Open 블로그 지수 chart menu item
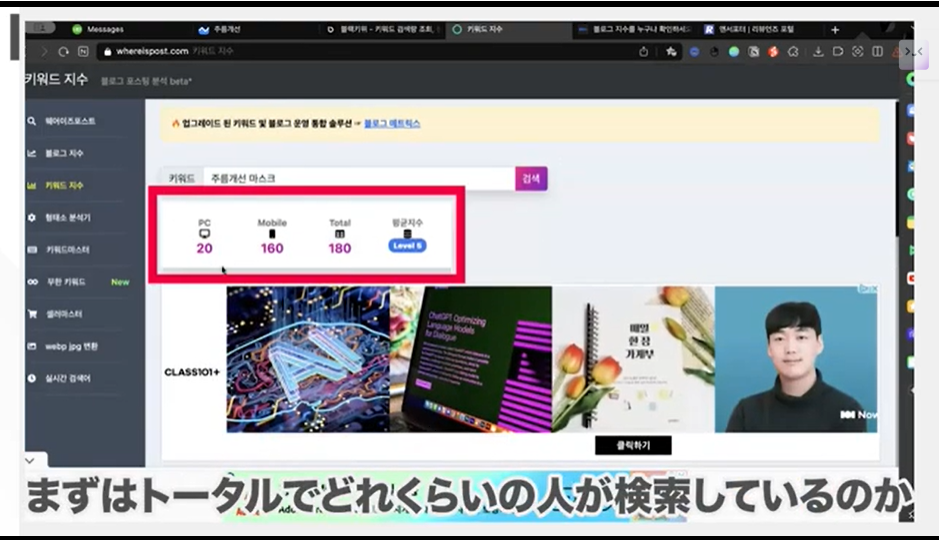 point(63,153)
